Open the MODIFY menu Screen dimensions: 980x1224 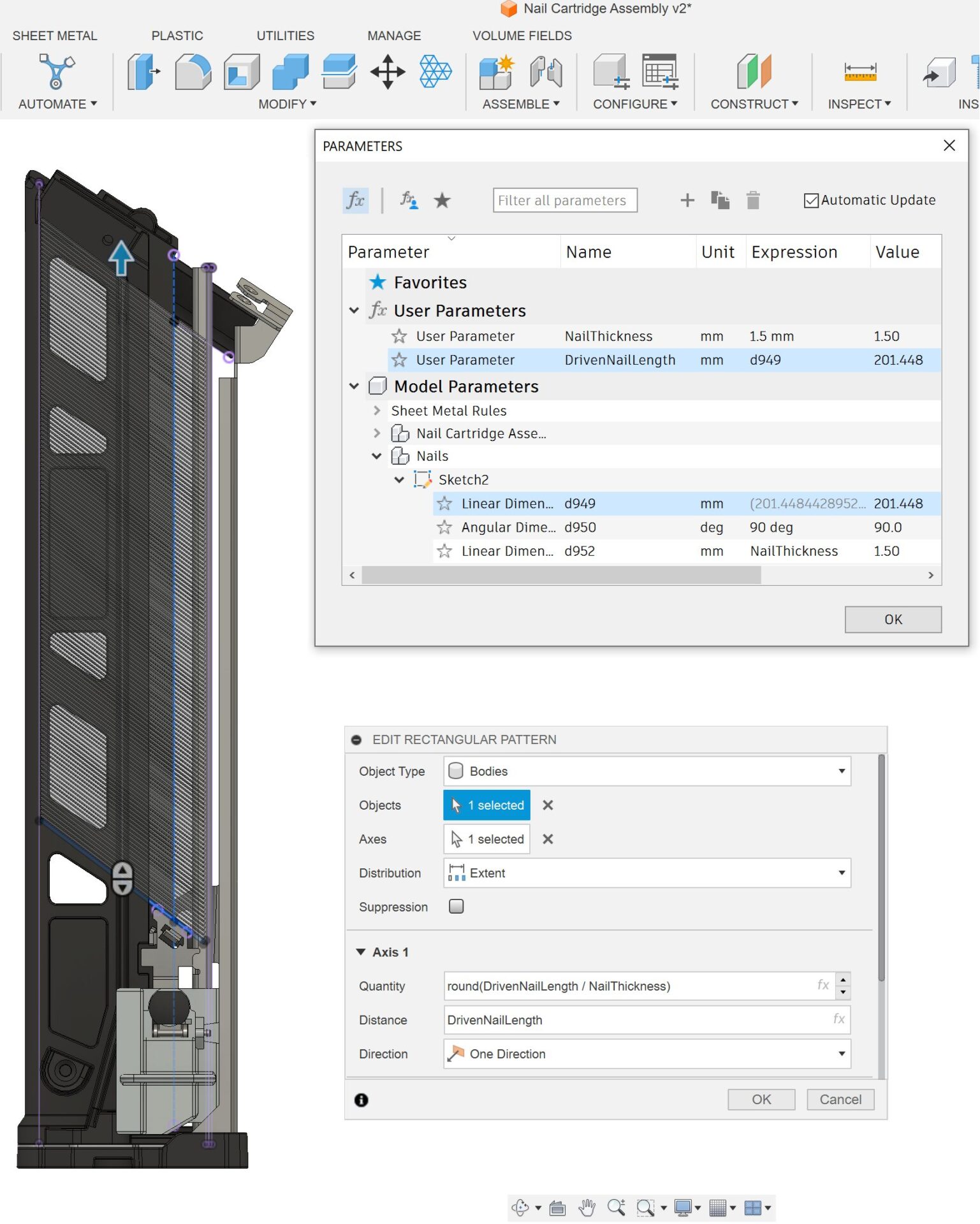click(x=287, y=104)
